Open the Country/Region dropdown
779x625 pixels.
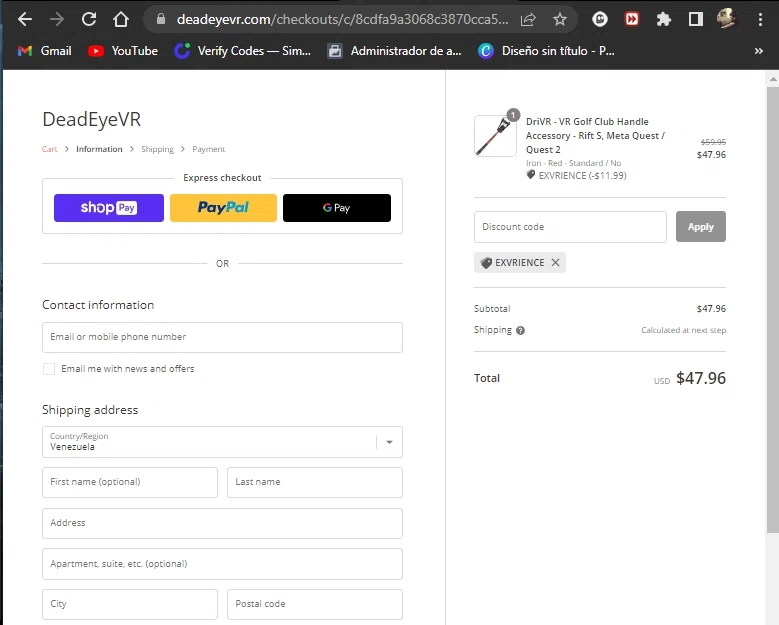[222, 442]
